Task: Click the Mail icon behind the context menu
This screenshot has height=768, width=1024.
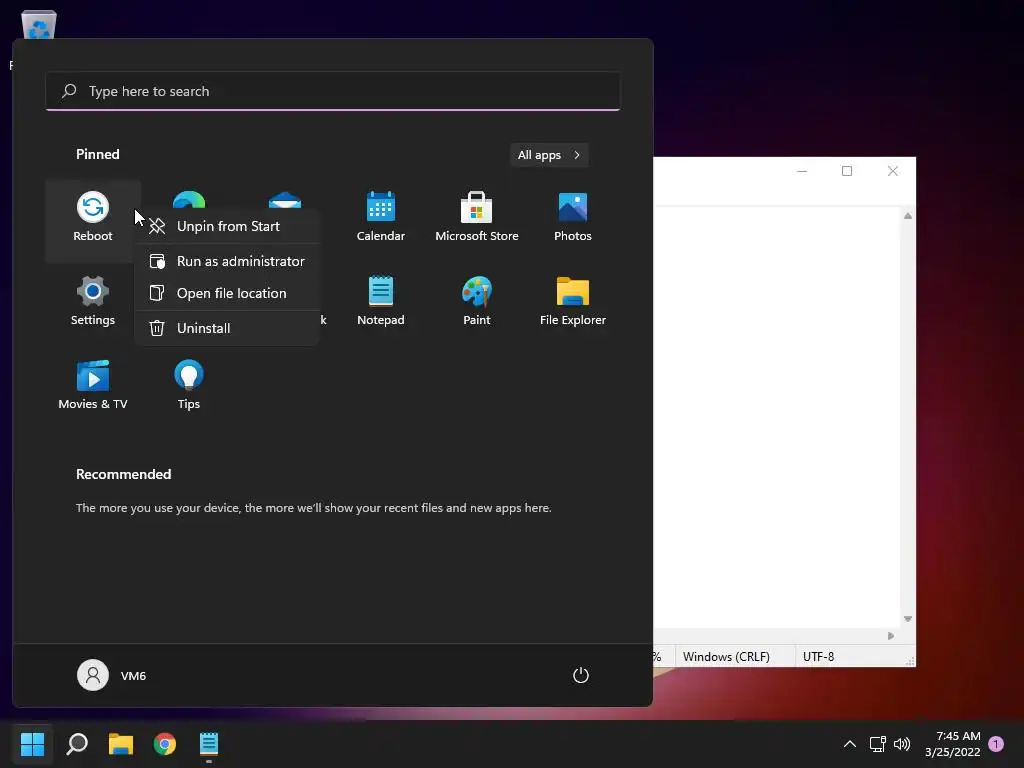Action: [285, 199]
